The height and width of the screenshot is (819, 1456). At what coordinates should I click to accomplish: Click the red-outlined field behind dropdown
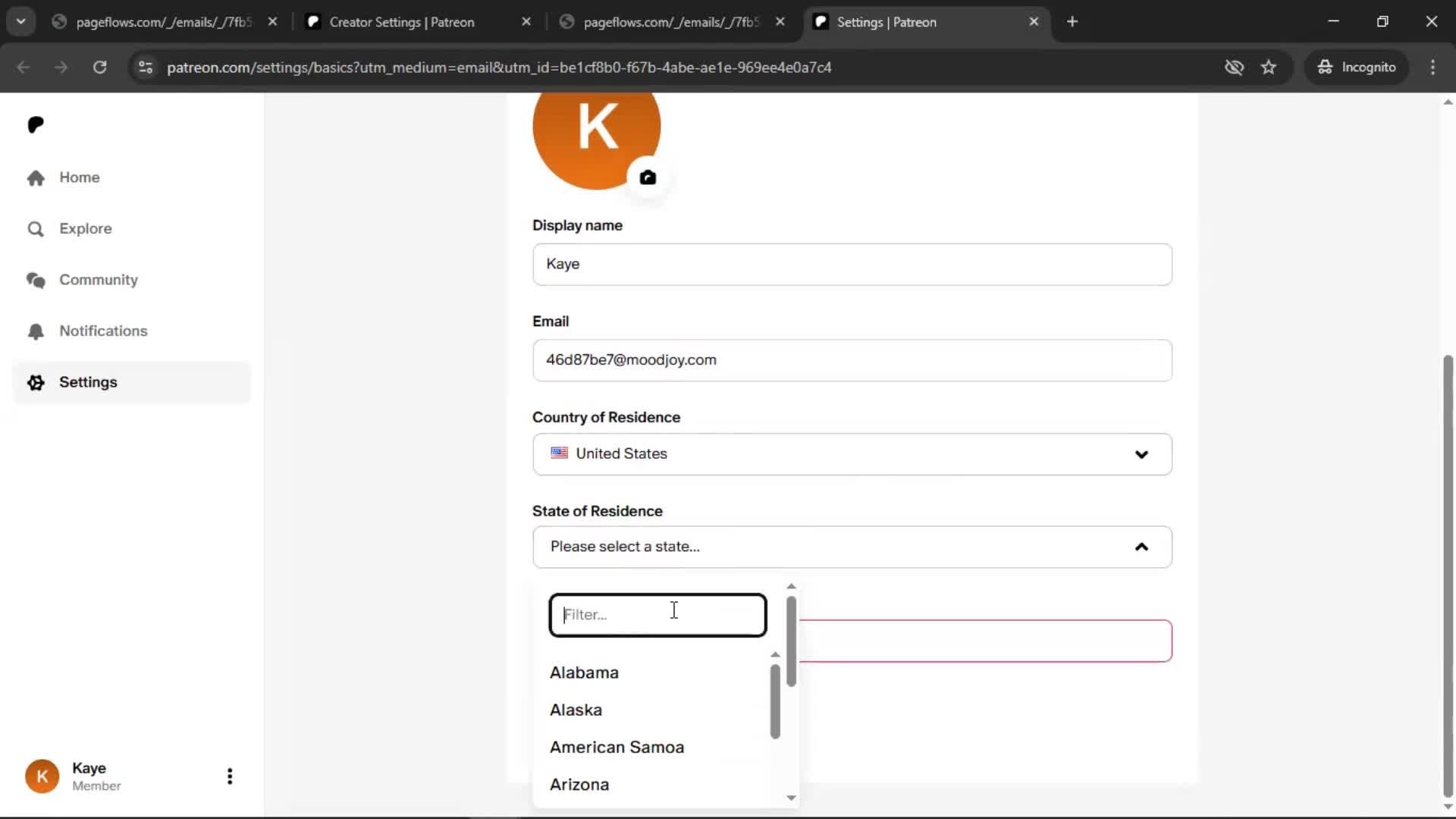point(985,641)
